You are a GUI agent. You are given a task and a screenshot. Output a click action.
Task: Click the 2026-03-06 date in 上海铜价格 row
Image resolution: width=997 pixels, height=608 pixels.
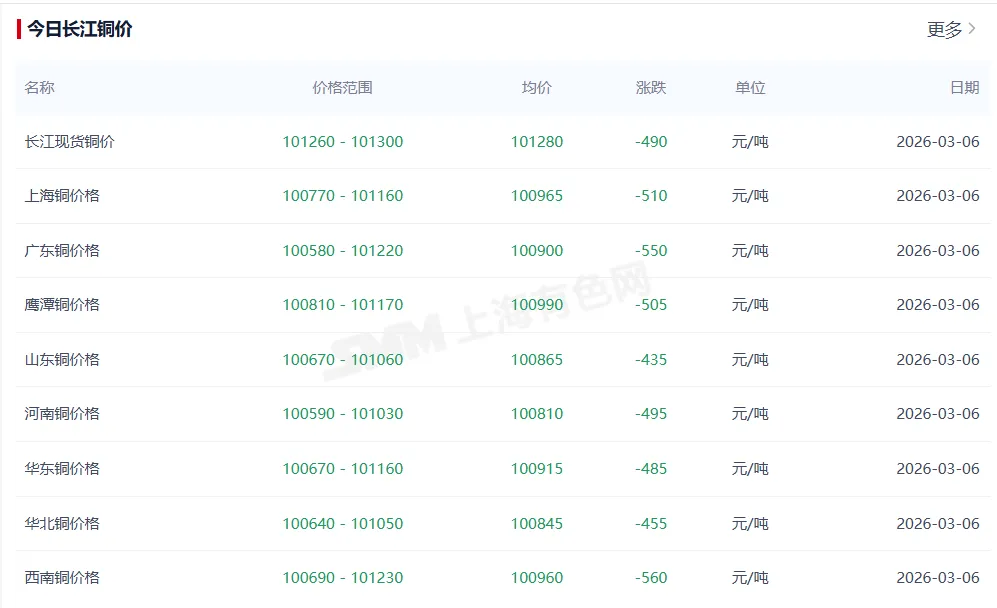point(938,196)
